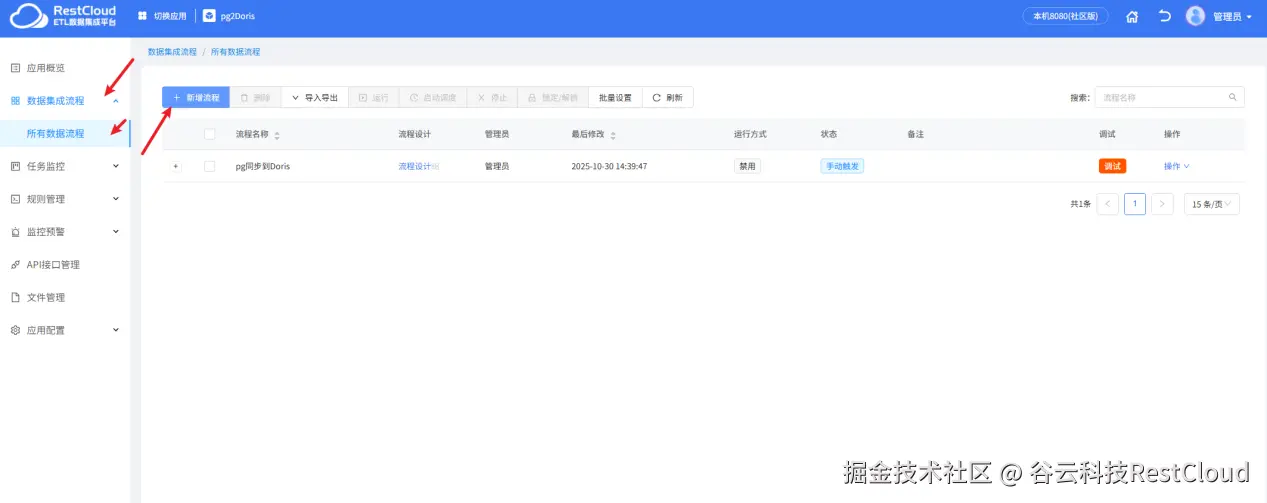This screenshot has width=1267, height=503.
Task: Click the 手动触发 status tag
Action: [x=842, y=166]
